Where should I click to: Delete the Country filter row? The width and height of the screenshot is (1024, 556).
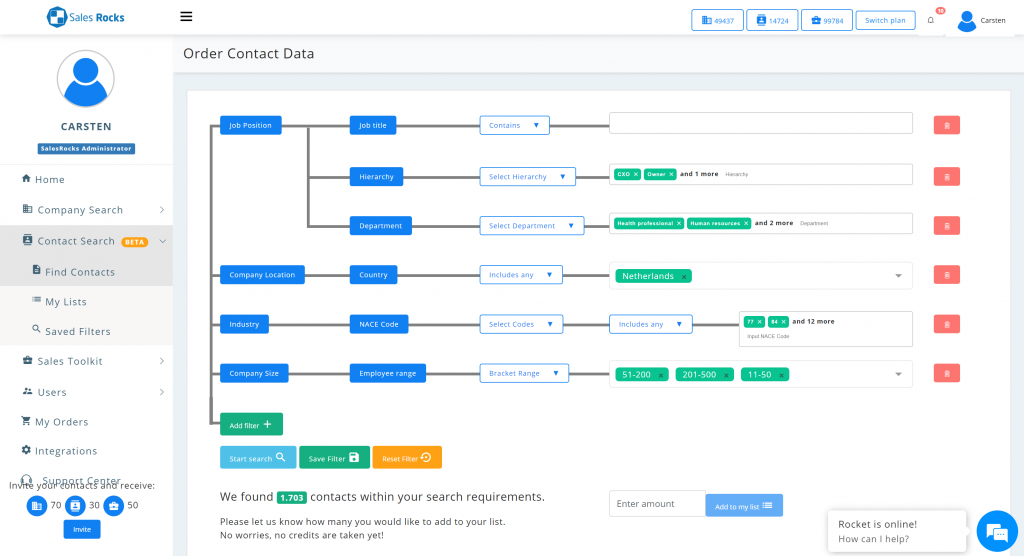tap(946, 275)
